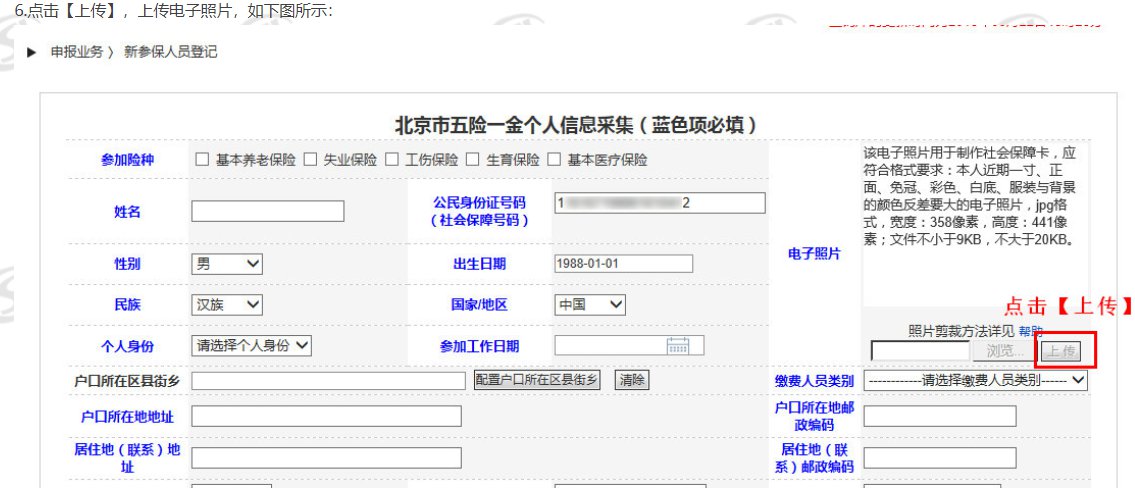Expand the 请选择个人身份 dropdown
The image size is (1135, 489).
[x=251, y=346]
